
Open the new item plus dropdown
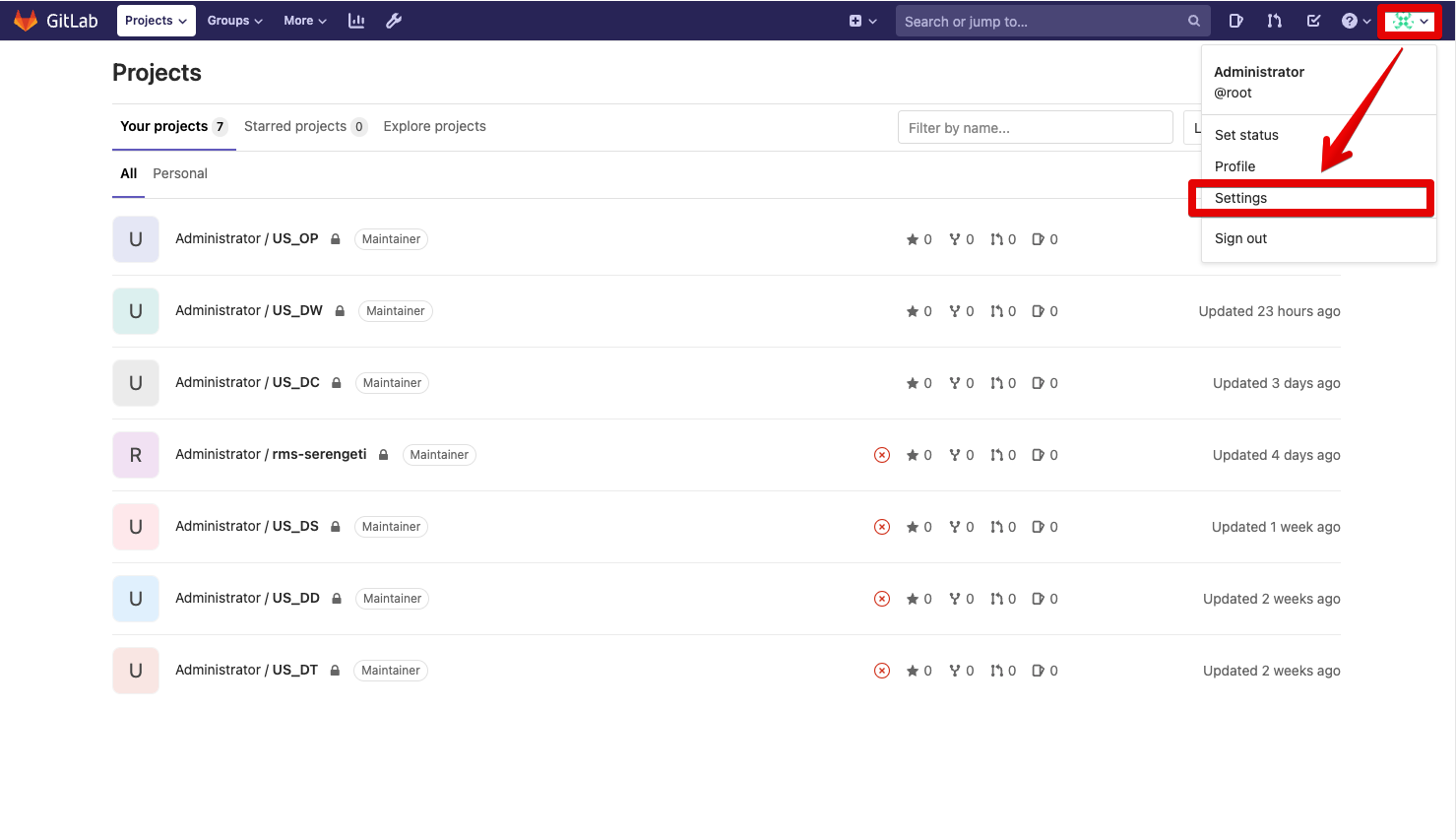tap(862, 21)
